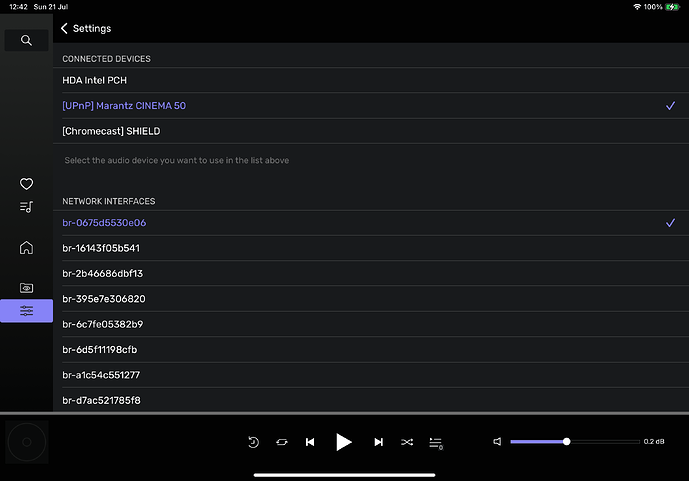Viewport: 689px width, 481px height.
Task: Select the settings sliders sidebar icon
Action: coord(26,311)
